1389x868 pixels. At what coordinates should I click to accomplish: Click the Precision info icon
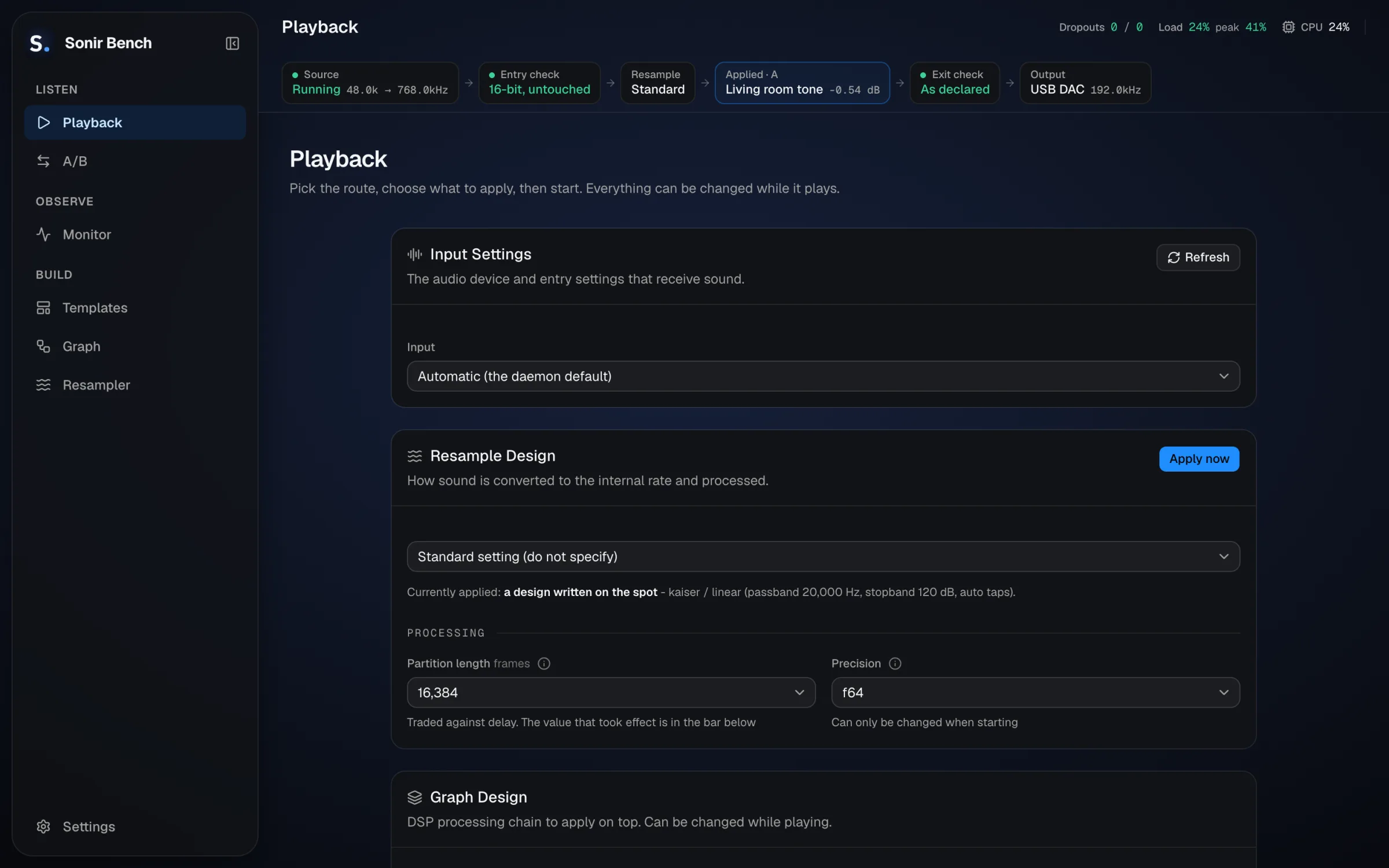[x=895, y=664]
